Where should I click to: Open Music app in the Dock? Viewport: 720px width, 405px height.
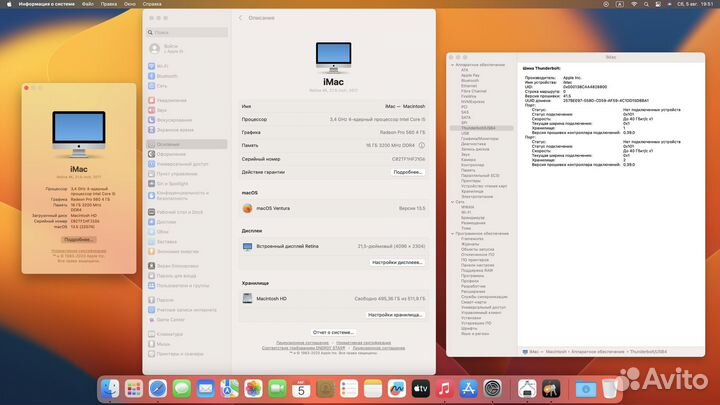click(x=444, y=389)
